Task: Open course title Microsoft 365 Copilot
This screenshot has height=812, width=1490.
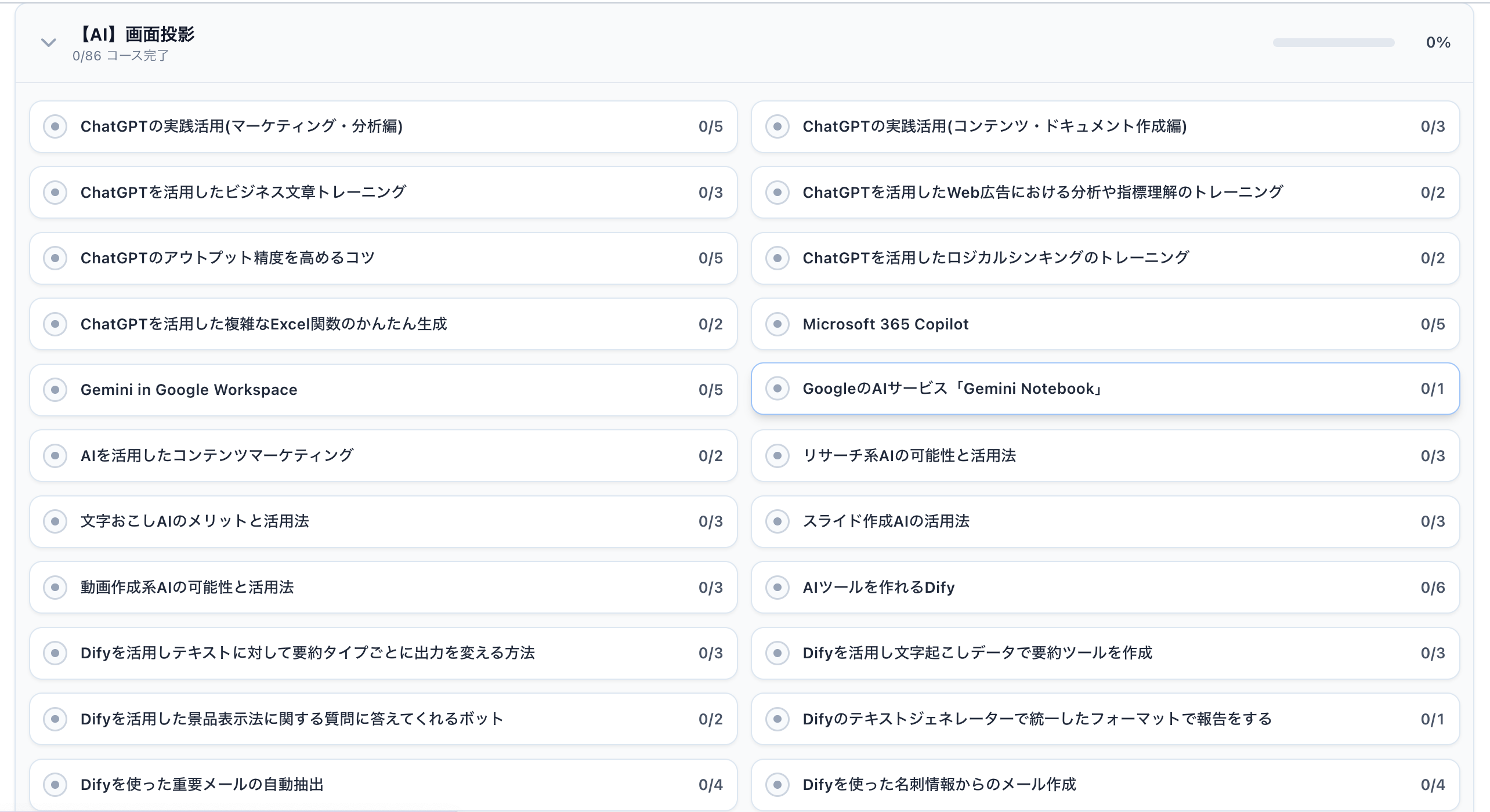Action: click(x=885, y=324)
